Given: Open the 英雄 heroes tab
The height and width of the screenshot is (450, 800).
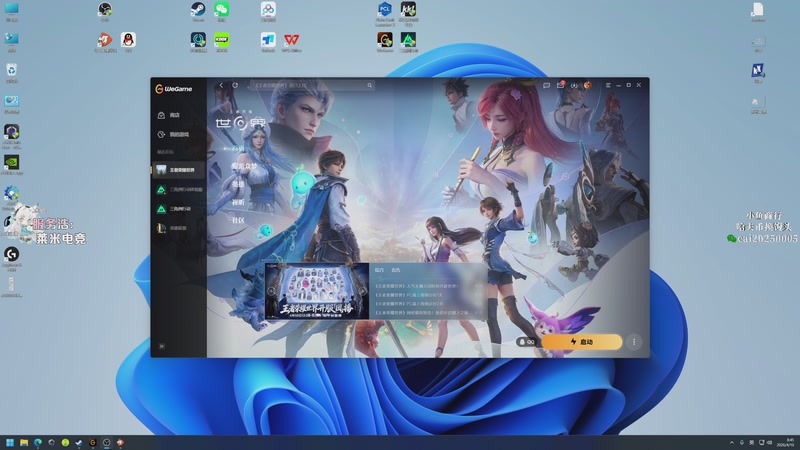Looking at the screenshot, I should click(x=238, y=184).
